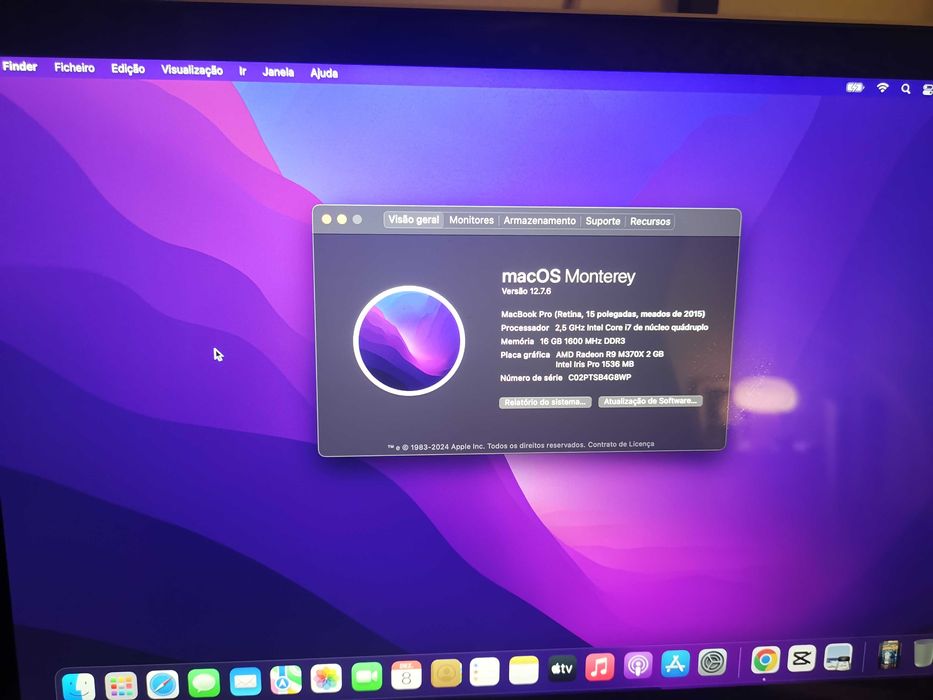Launch Podcasts from the Dock
This screenshot has height=700, width=933.
[638, 665]
